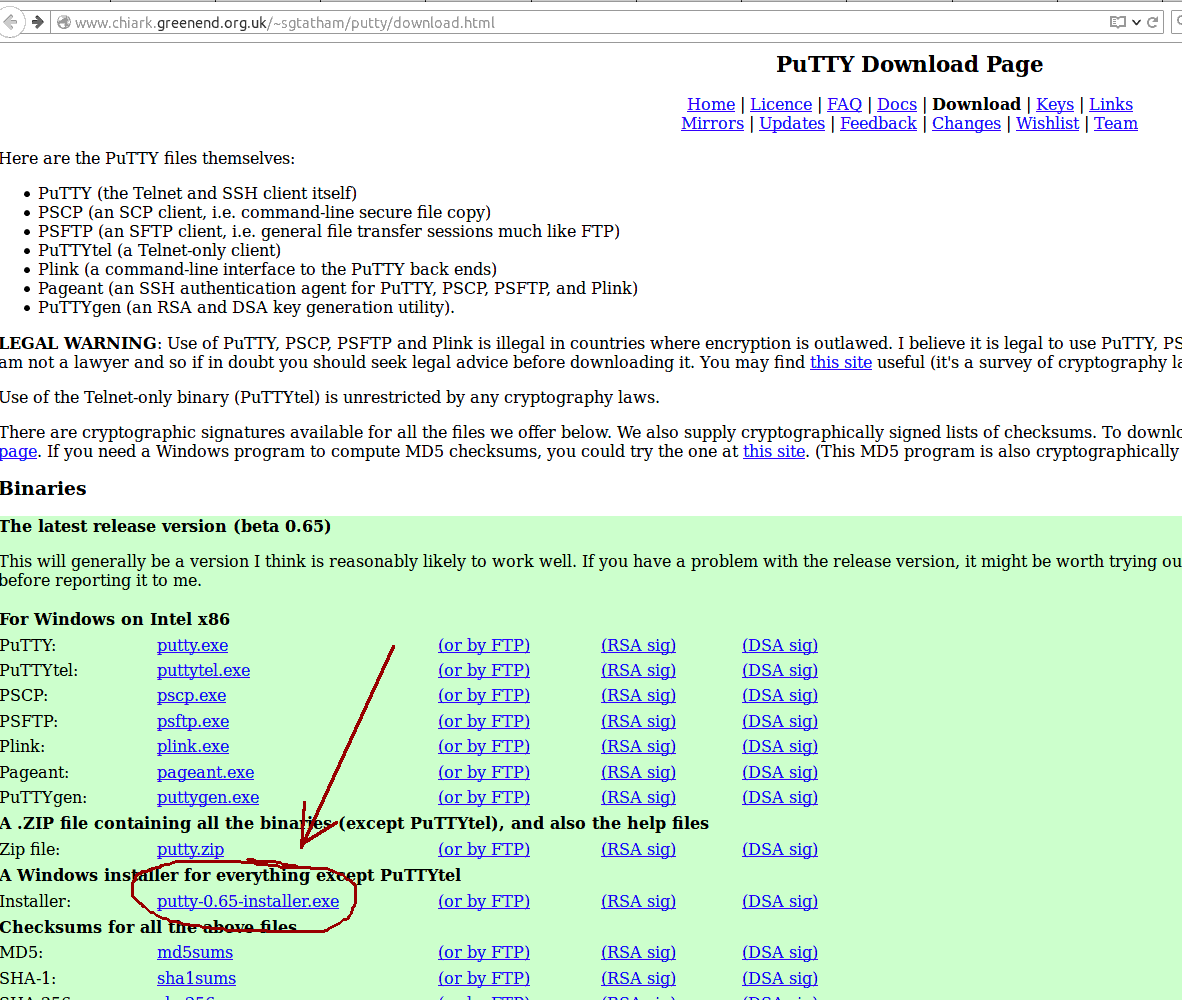Open RSA sig link for pscp.exe
1182x1000 pixels.
638,695
